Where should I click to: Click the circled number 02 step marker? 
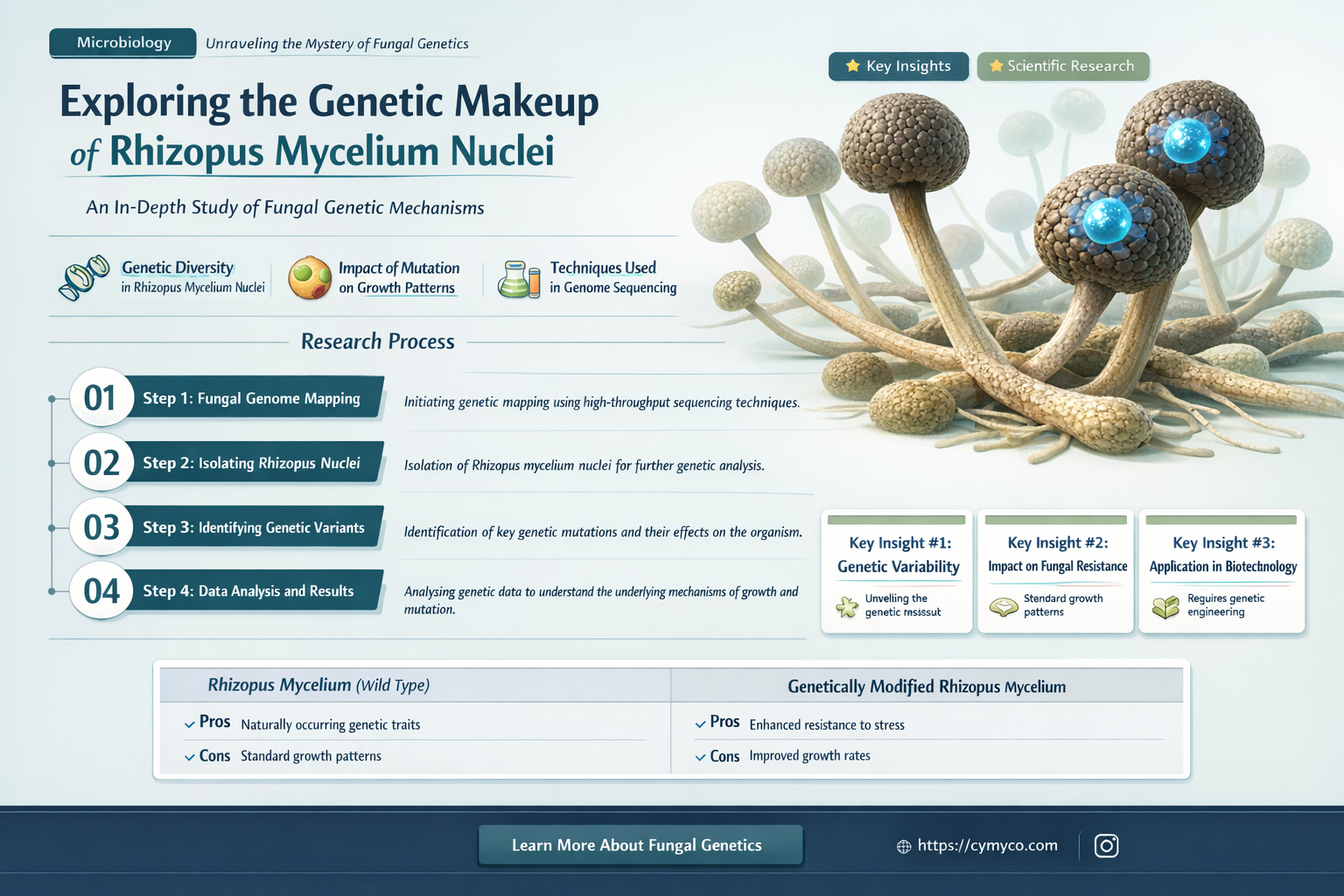click(x=101, y=462)
